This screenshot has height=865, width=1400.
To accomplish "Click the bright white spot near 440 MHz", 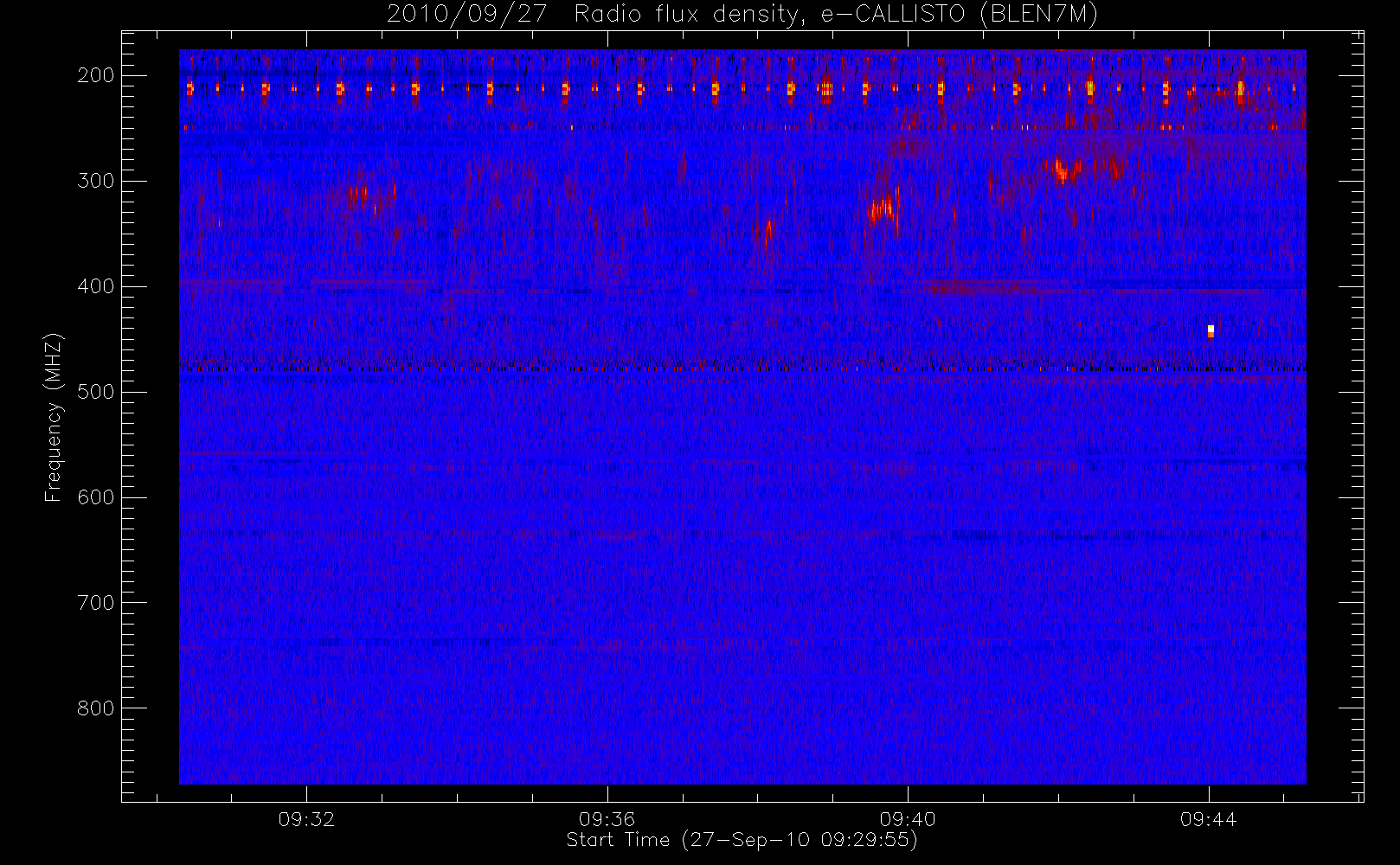I will coord(1211,330).
